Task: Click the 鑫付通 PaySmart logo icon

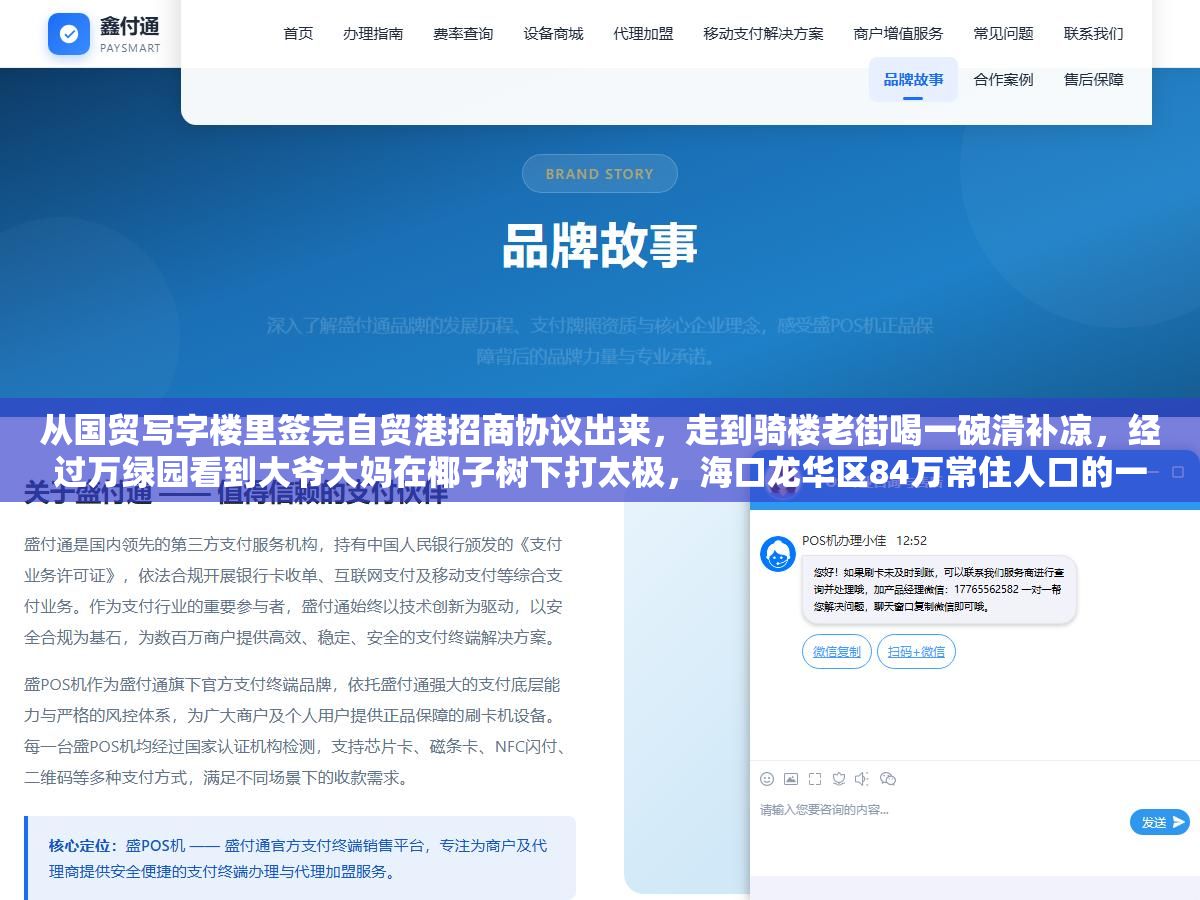Action: (69, 34)
